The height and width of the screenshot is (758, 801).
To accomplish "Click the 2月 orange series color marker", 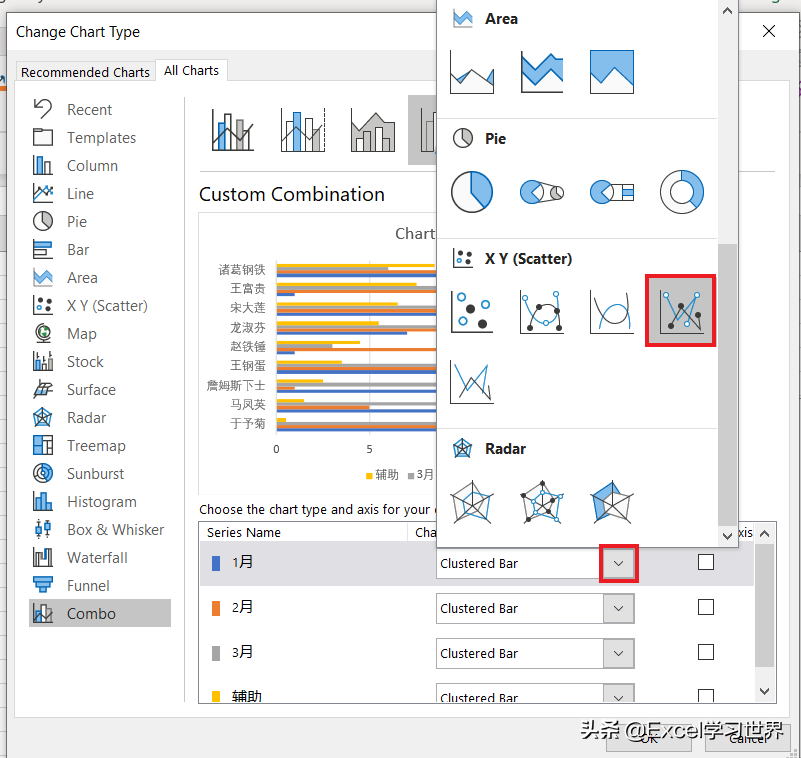I will (x=216, y=608).
